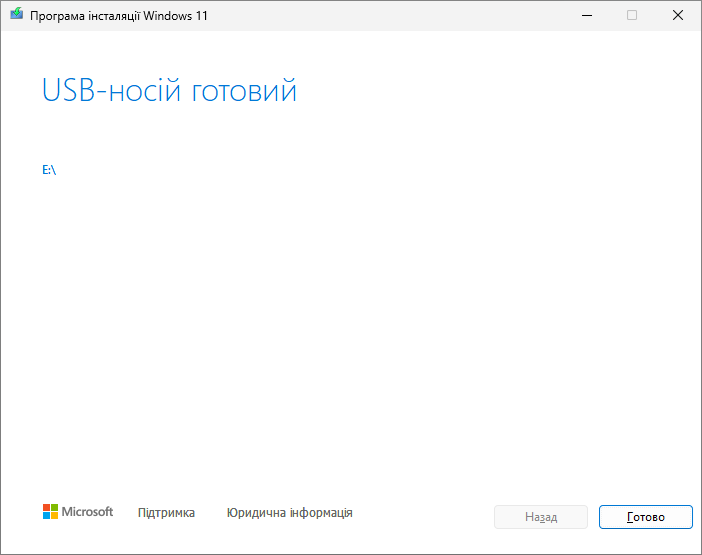Close the Windows 11 setup window

pos(678,15)
